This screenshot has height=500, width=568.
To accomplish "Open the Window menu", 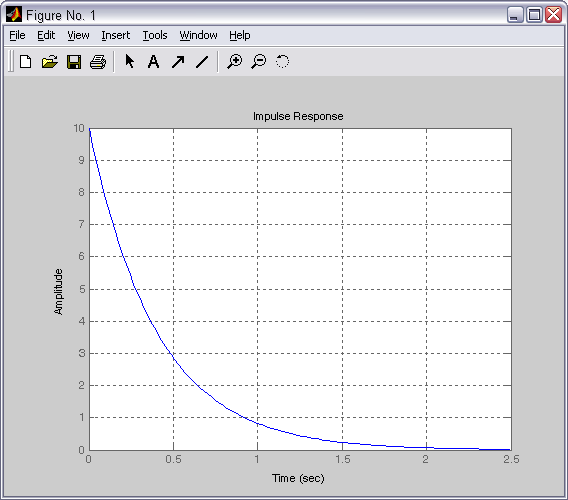I will pyautogui.click(x=199, y=35).
